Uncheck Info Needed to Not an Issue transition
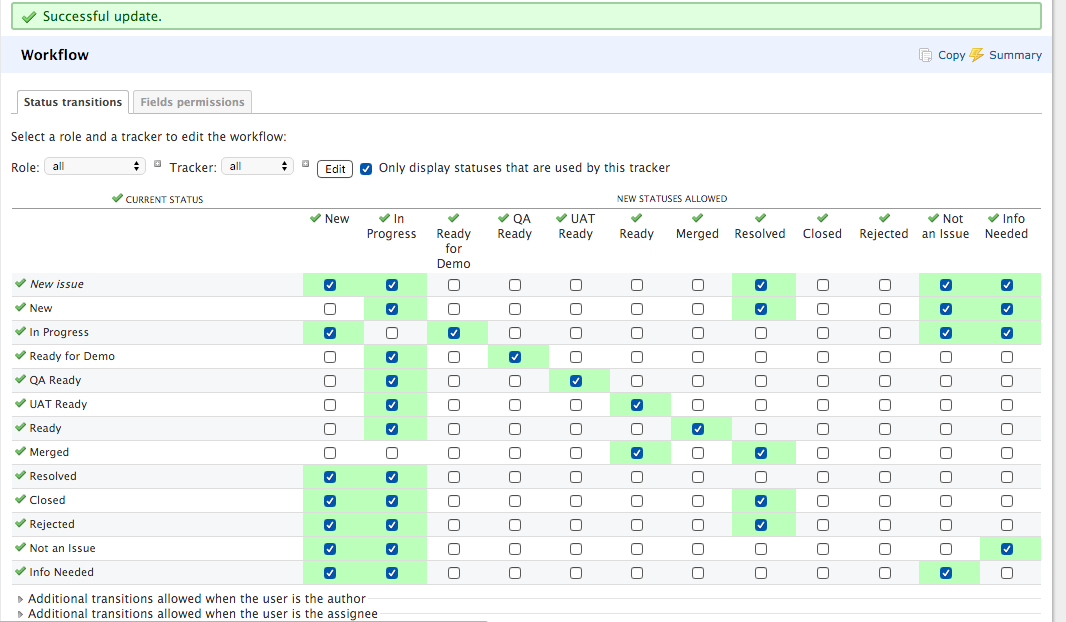Viewport: 1066px width, 622px height. click(x=946, y=573)
